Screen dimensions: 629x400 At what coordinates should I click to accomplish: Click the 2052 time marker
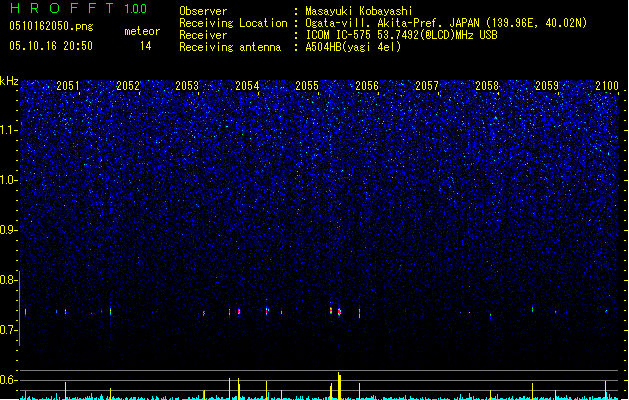pyautogui.click(x=128, y=86)
